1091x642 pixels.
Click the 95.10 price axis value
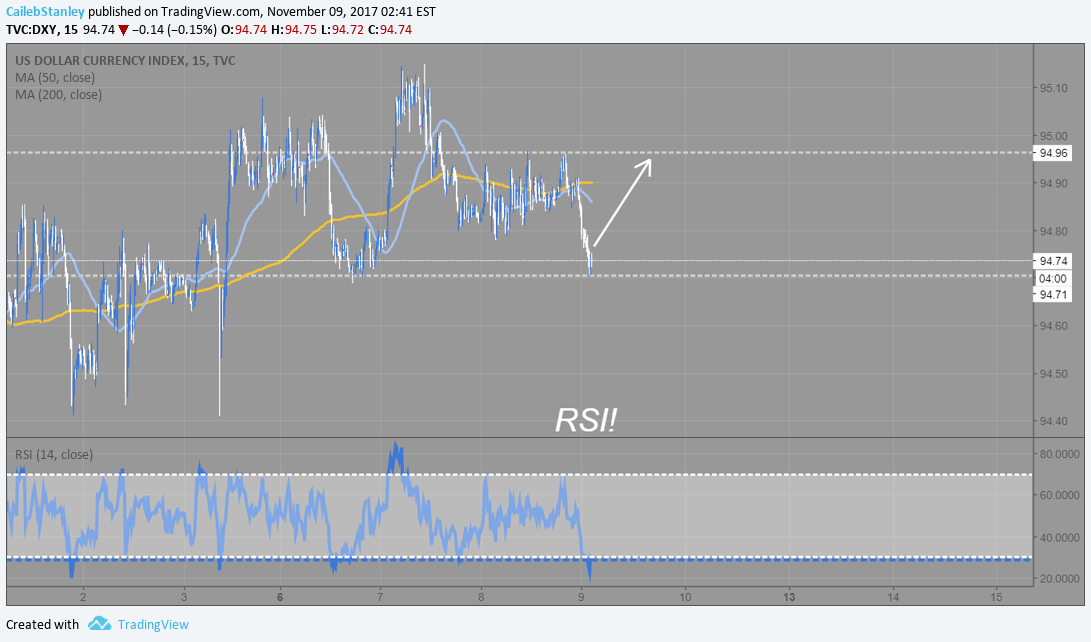pyautogui.click(x=1053, y=88)
